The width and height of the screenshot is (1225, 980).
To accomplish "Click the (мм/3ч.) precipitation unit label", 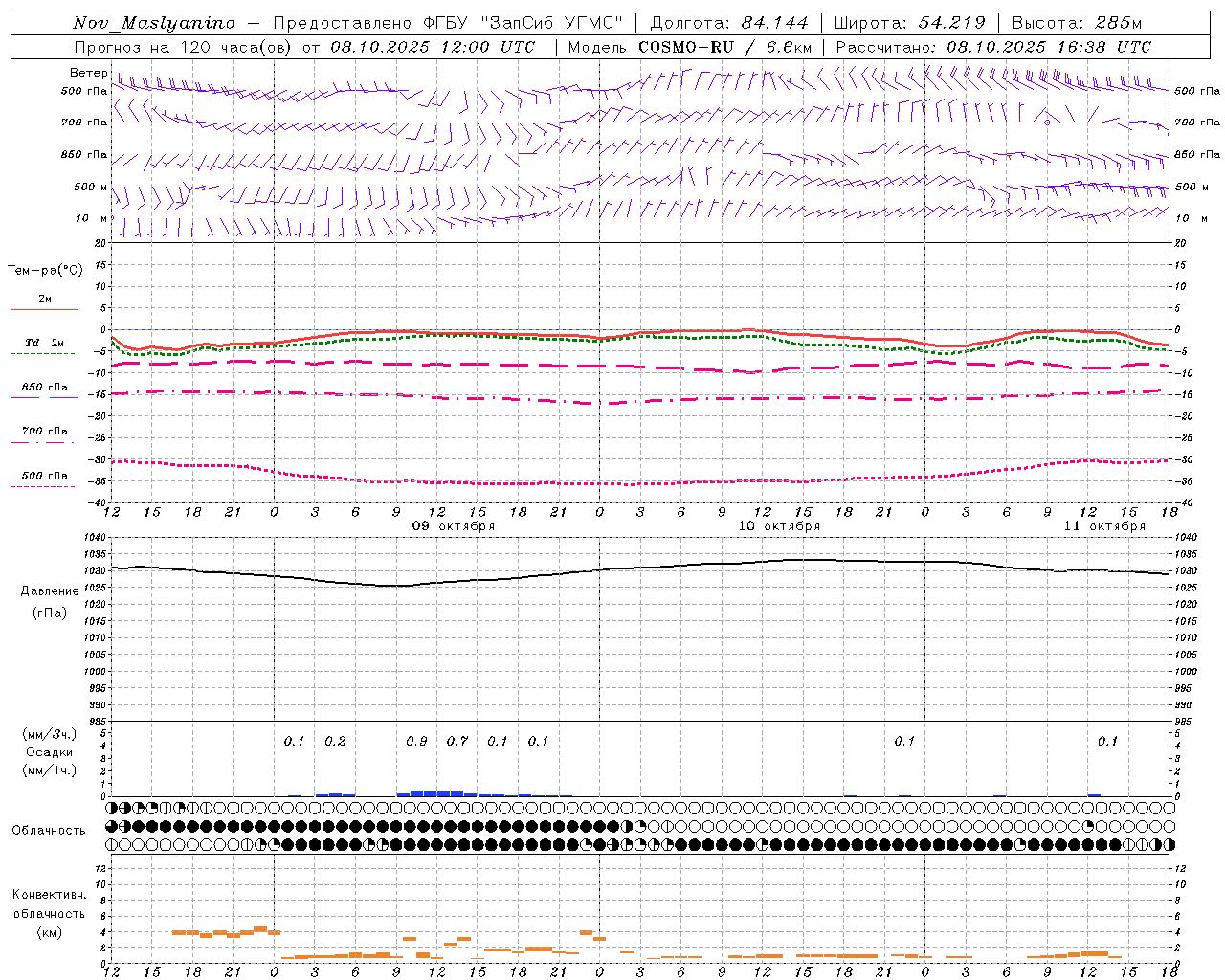I will (x=50, y=734).
